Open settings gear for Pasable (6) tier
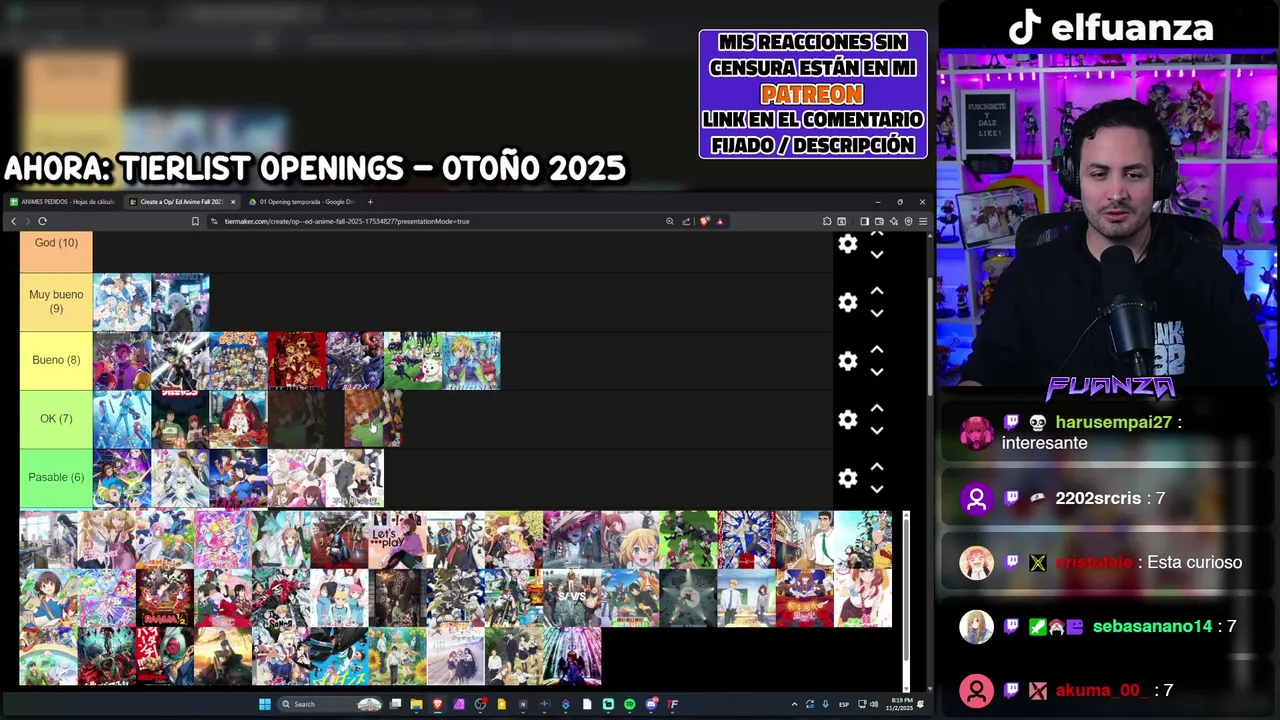Image resolution: width=1280 pixels, height=720 pixels. click(x=848, y=478)
